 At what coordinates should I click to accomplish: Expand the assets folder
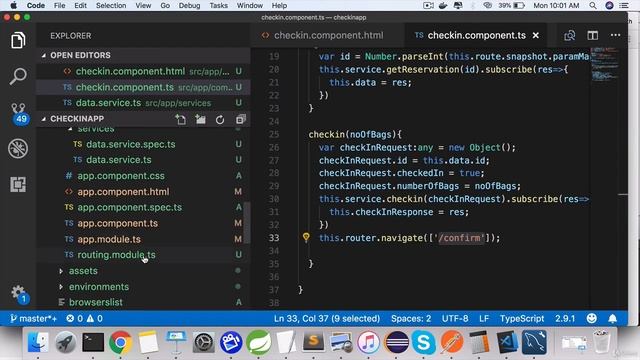(x=83, y=271)
